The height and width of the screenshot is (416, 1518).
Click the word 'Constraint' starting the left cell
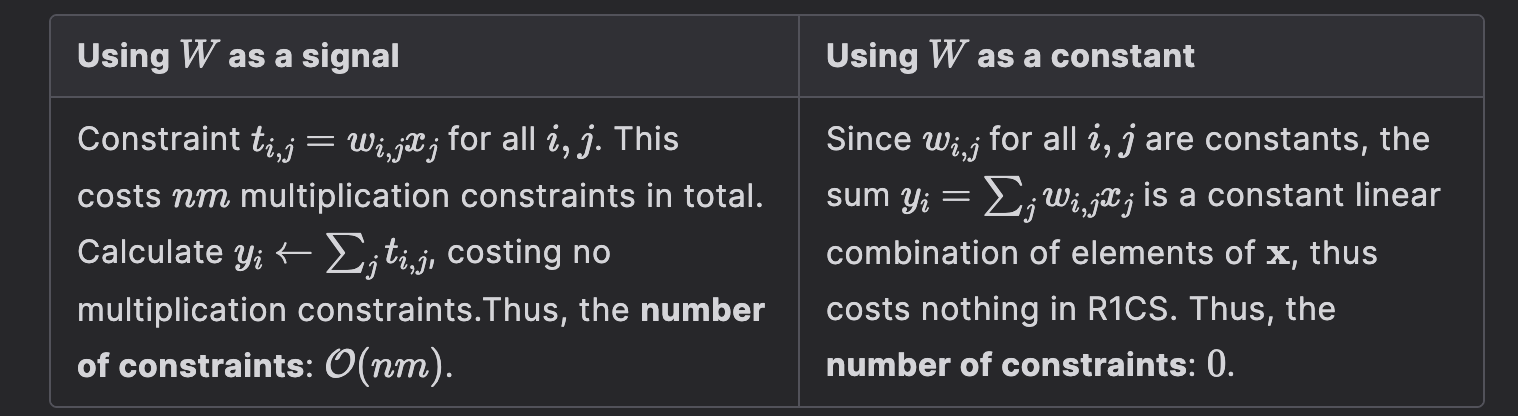pyautogui.click(x=159, y=139)
